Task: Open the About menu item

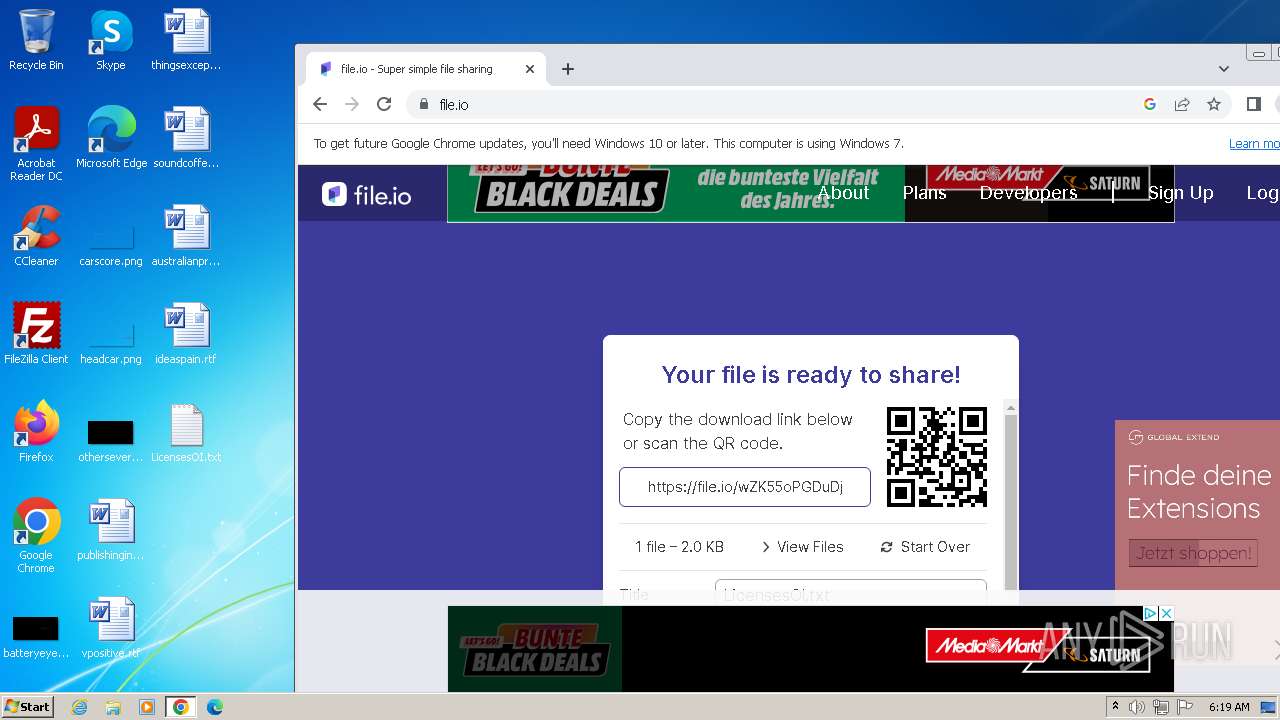Action: pos(843,193)
